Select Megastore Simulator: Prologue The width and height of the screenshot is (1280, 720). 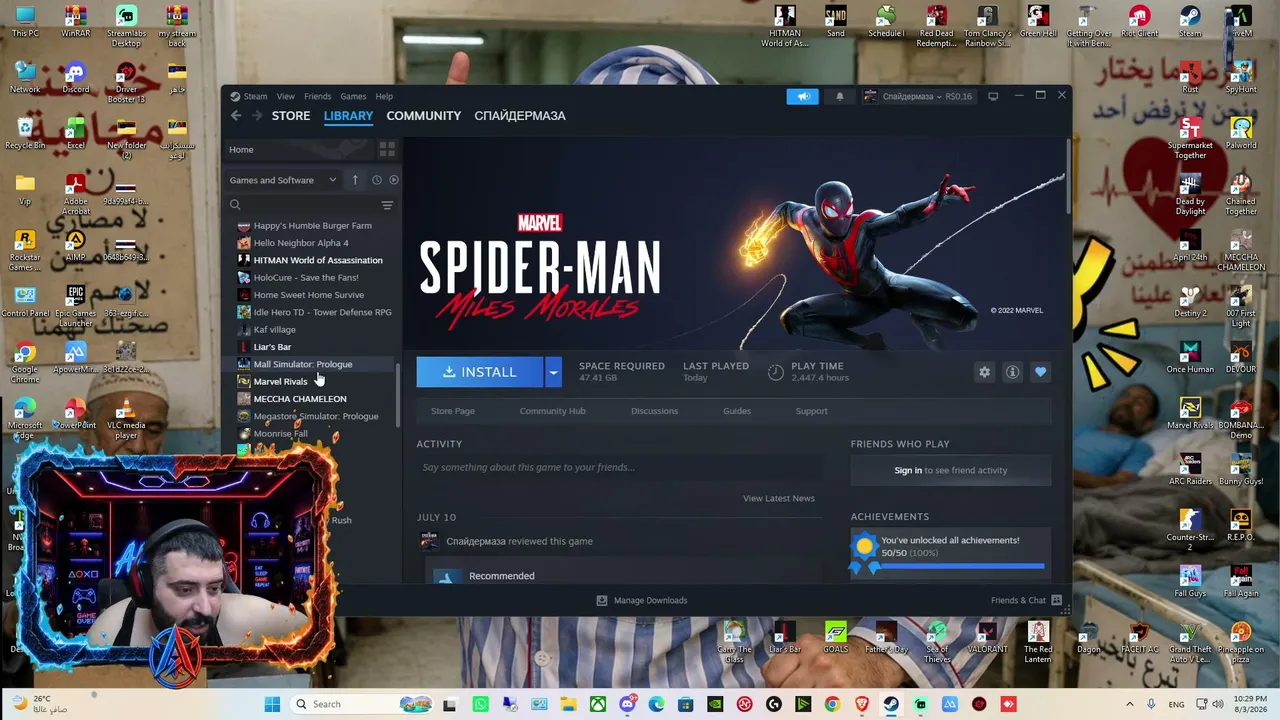tap(316, 416)
